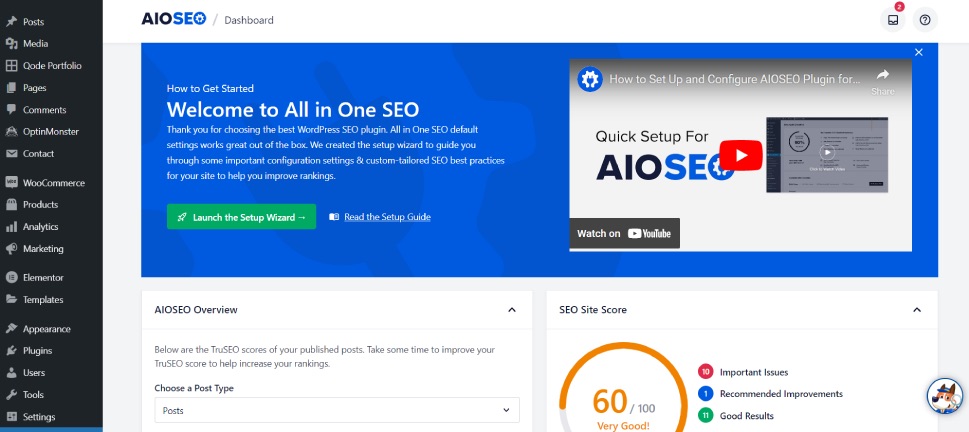The height and width of the screenshot is (432, 969).
Task: Click the red Important Issues badge
Action: point(705,372)
